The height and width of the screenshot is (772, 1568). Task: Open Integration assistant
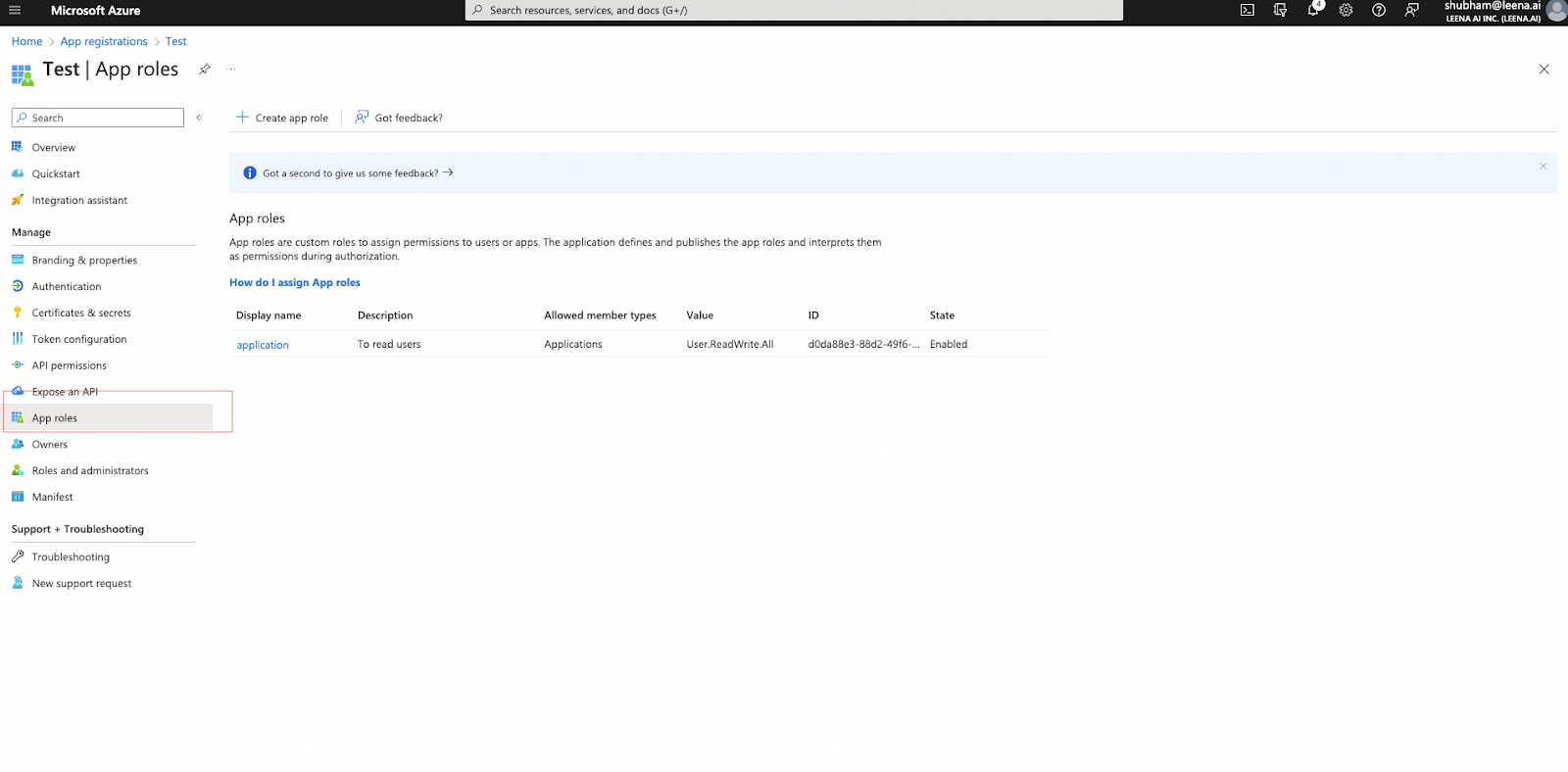point(79,201)
